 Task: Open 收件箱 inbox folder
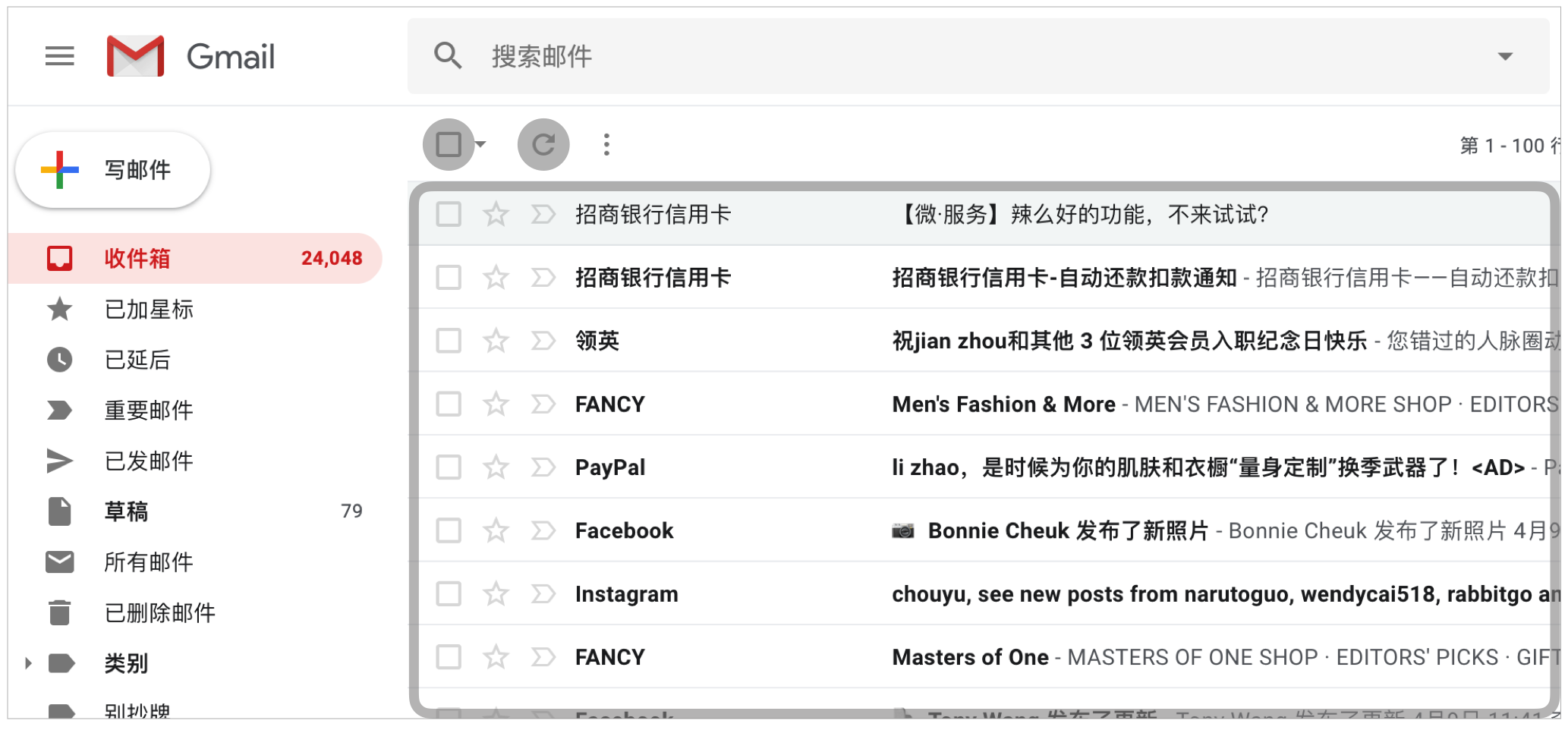tap(195, 258)
